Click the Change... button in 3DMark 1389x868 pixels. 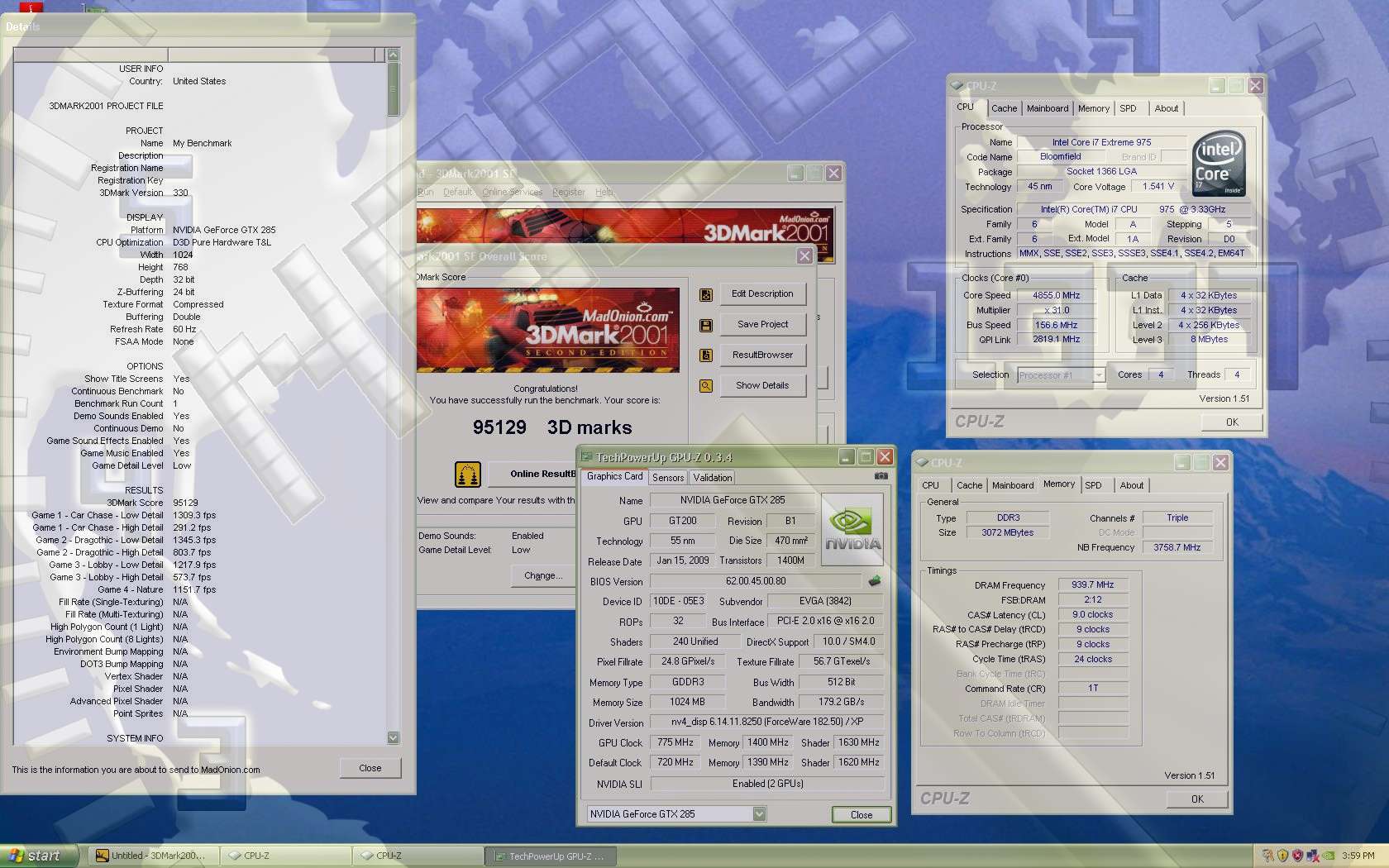(543, 576)
